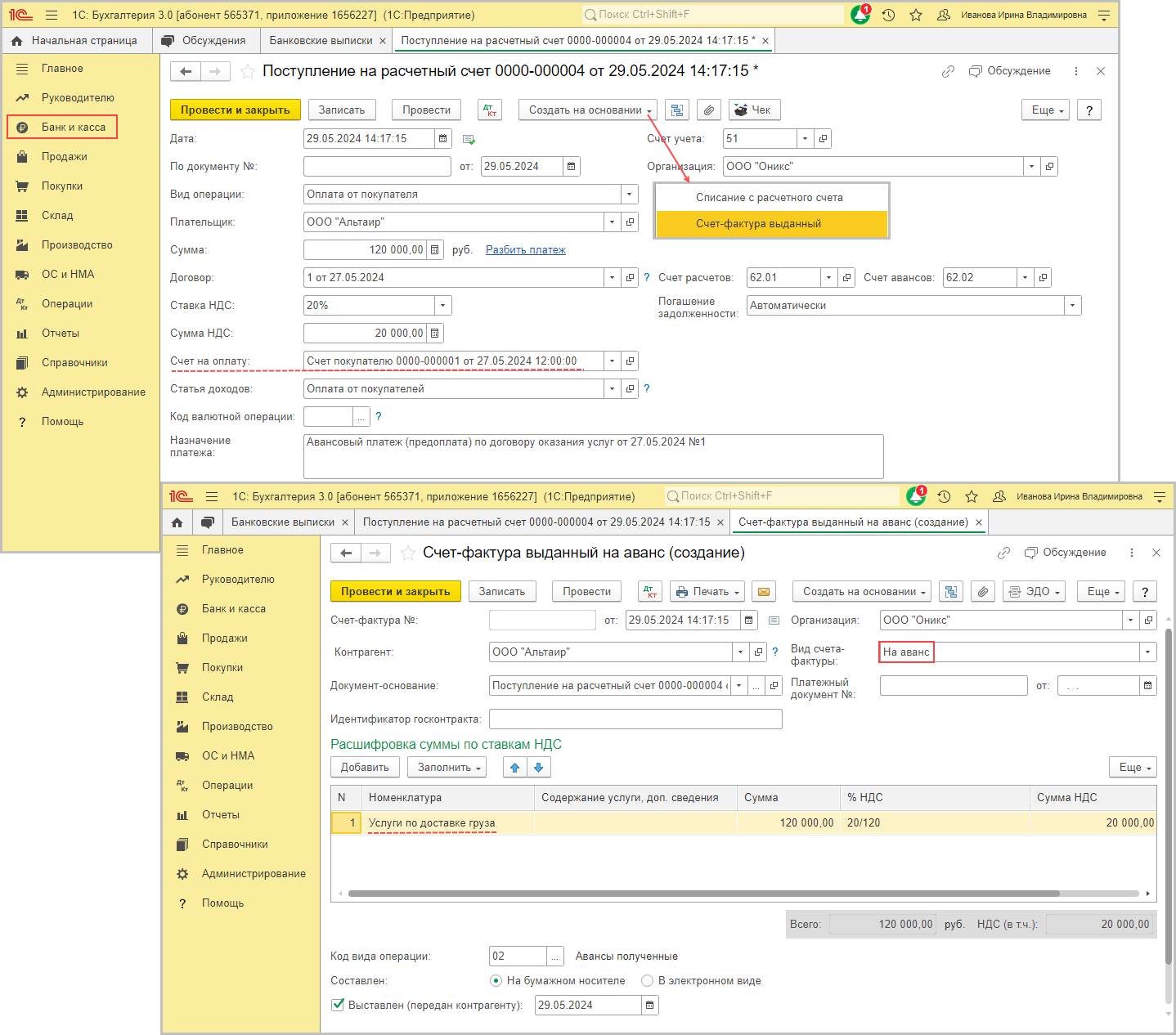Click Записать in the invoice window

502,591
